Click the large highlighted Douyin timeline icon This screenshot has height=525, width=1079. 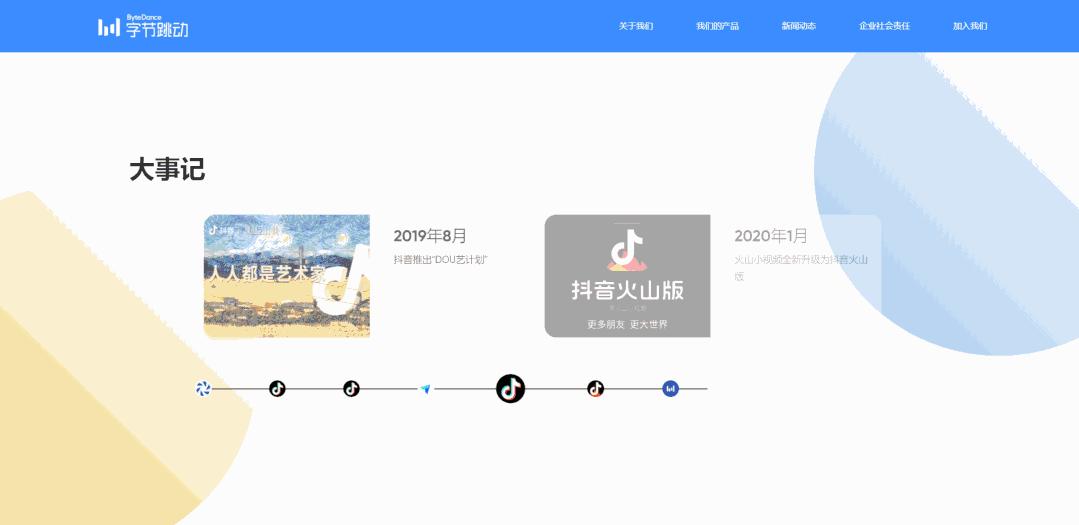[x=510, y=389]
